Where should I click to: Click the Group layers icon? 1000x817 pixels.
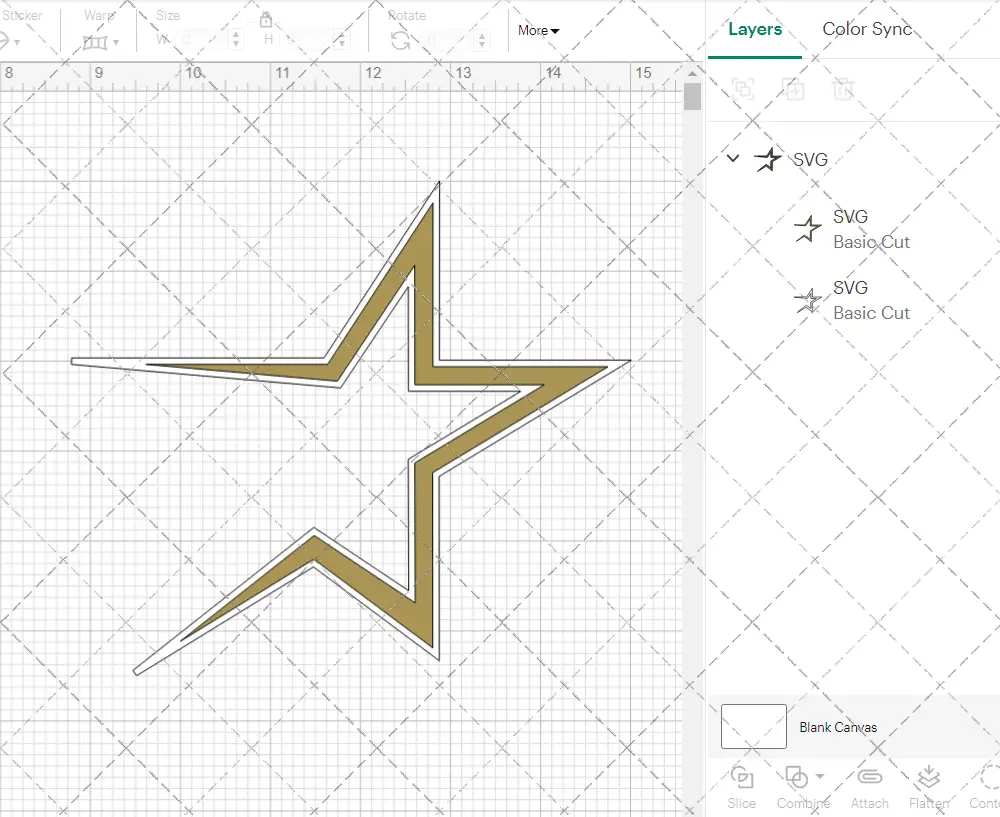(743, 89)
